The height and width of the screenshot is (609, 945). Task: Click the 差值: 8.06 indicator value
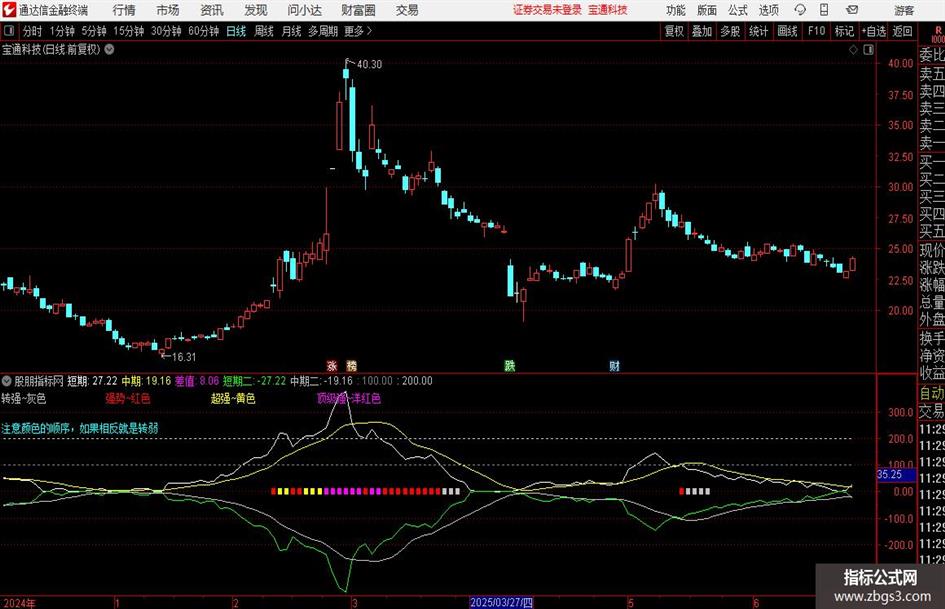coord(197,380)
